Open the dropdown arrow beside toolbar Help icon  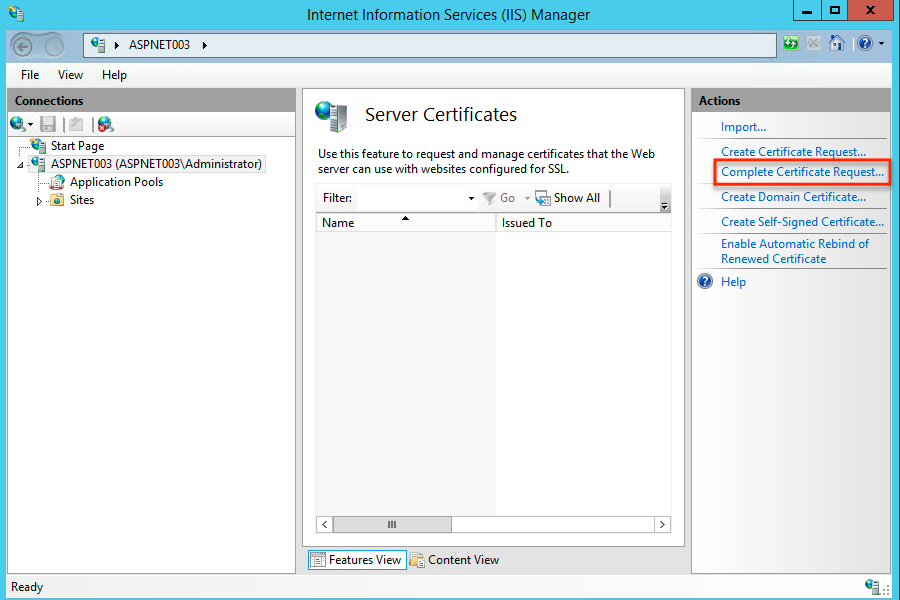882,44
